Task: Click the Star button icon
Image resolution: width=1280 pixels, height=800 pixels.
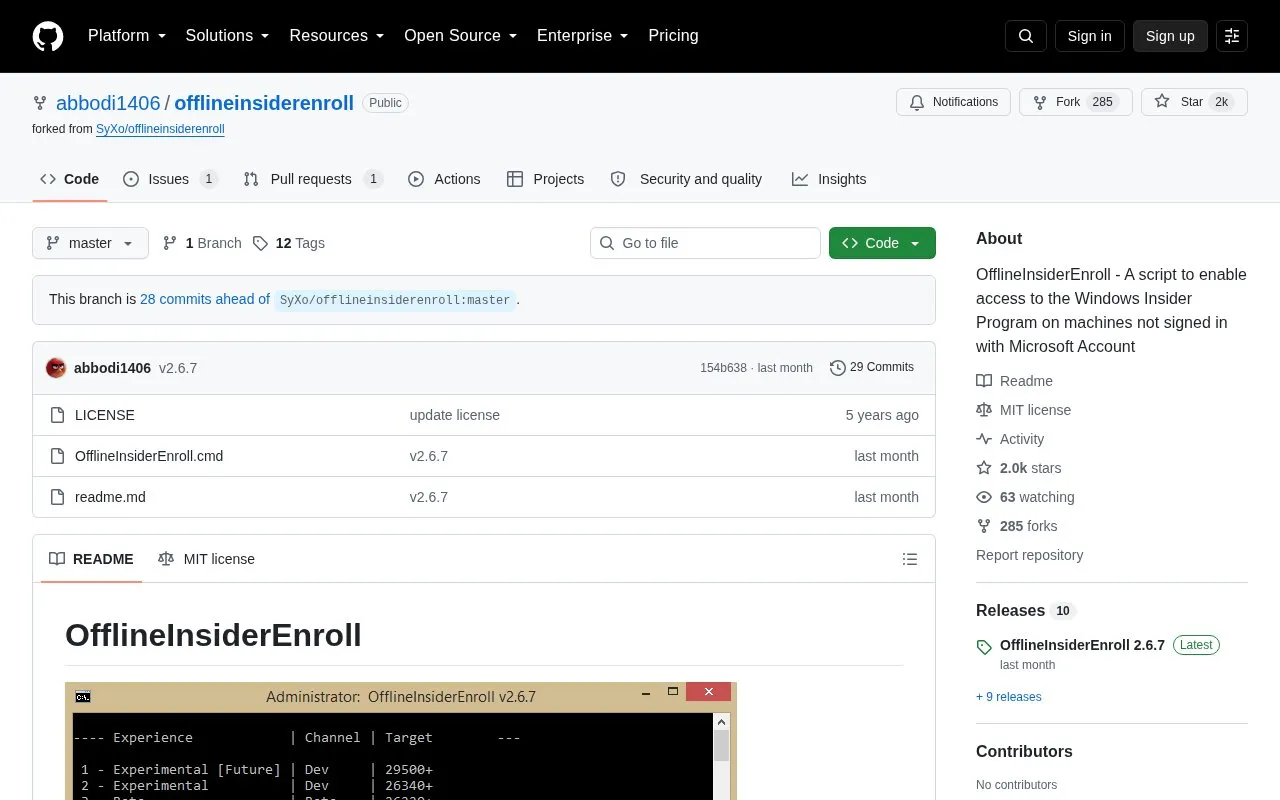Action: [1162, 102]
